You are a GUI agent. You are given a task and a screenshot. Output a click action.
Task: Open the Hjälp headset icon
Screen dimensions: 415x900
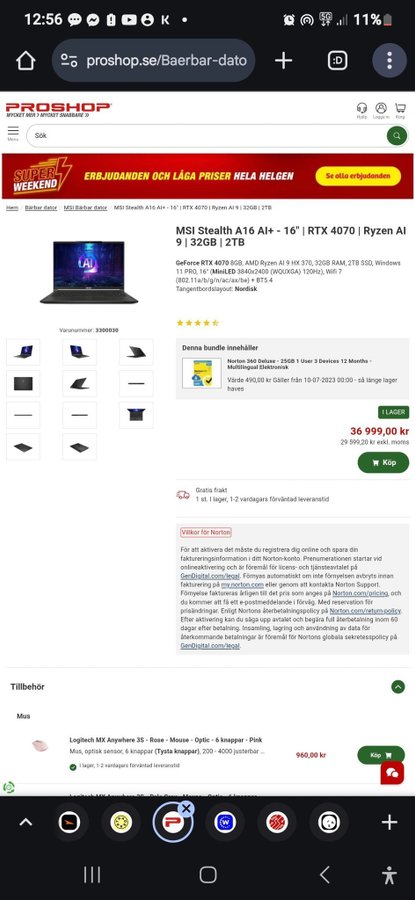(362, 110)
